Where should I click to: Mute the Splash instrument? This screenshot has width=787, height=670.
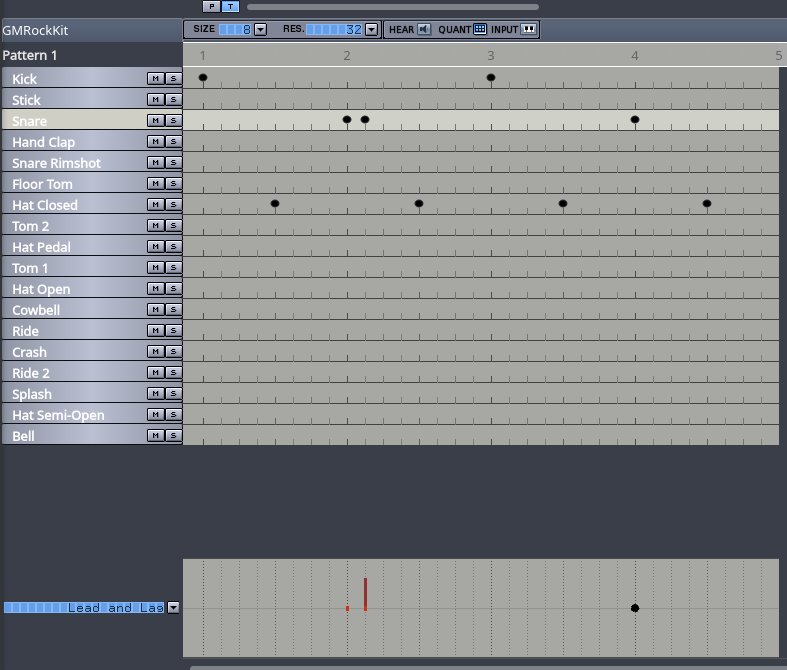(156, 393)
